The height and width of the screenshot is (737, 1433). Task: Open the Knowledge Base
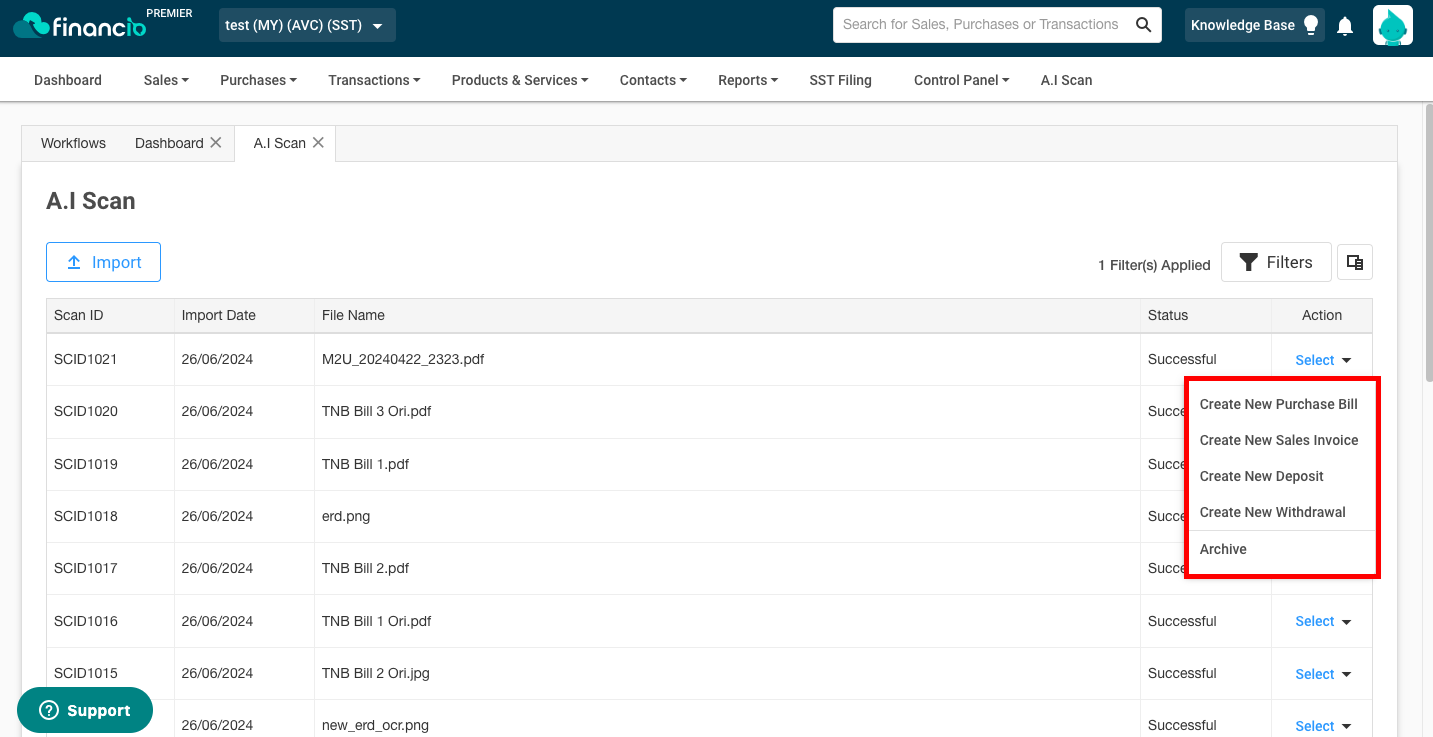coord(1255,25)
